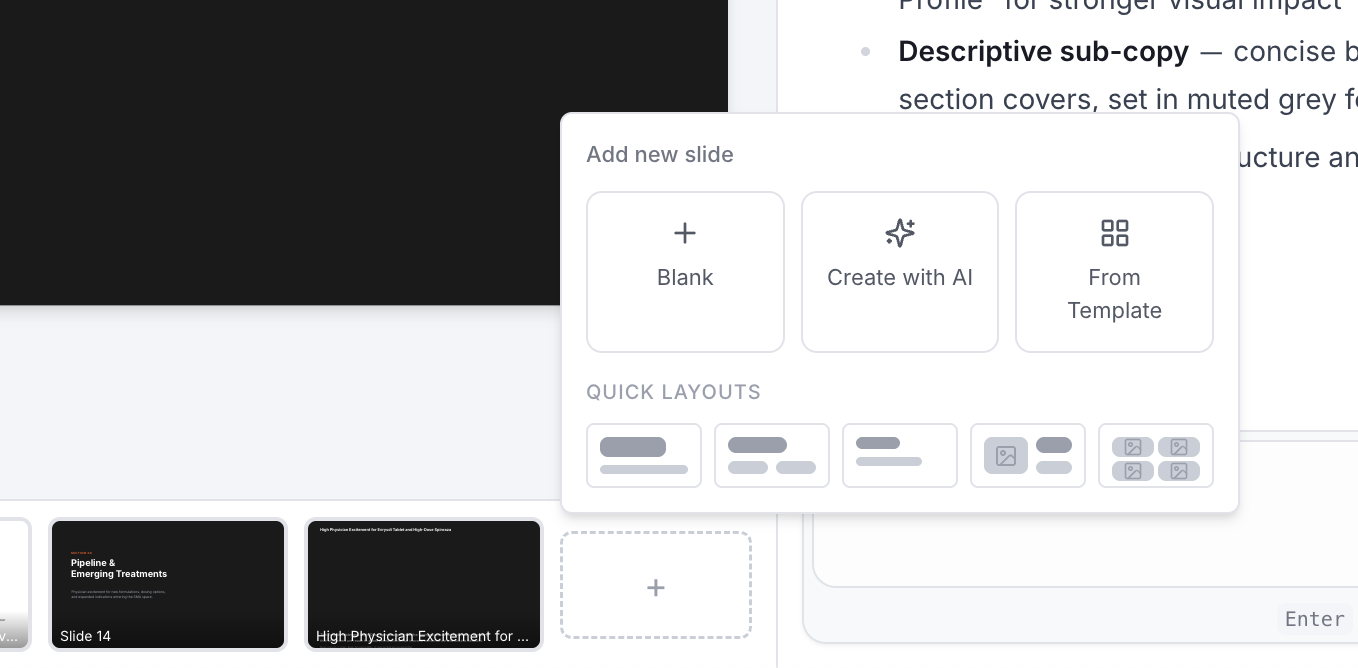
Task: Click the "Blank" label text
Action: pos(685,278)
